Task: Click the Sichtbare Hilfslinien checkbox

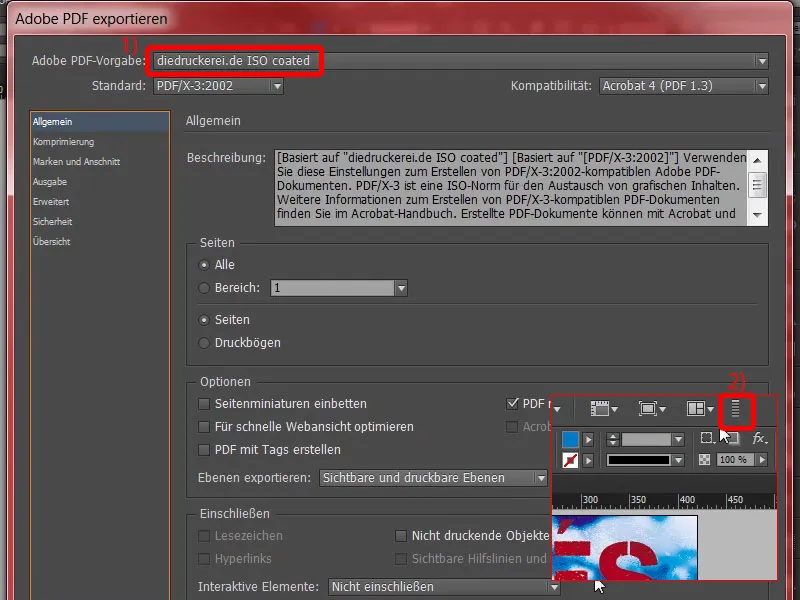Action: point(401,559)
